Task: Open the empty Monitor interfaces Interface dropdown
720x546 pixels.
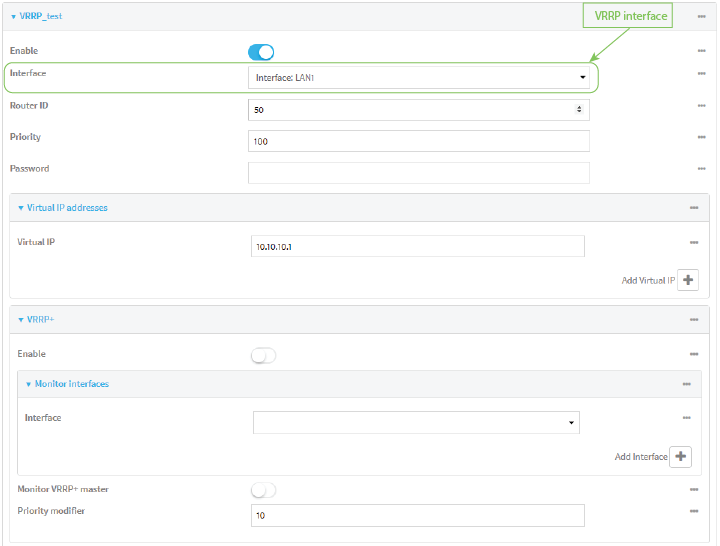Action: 416,423
